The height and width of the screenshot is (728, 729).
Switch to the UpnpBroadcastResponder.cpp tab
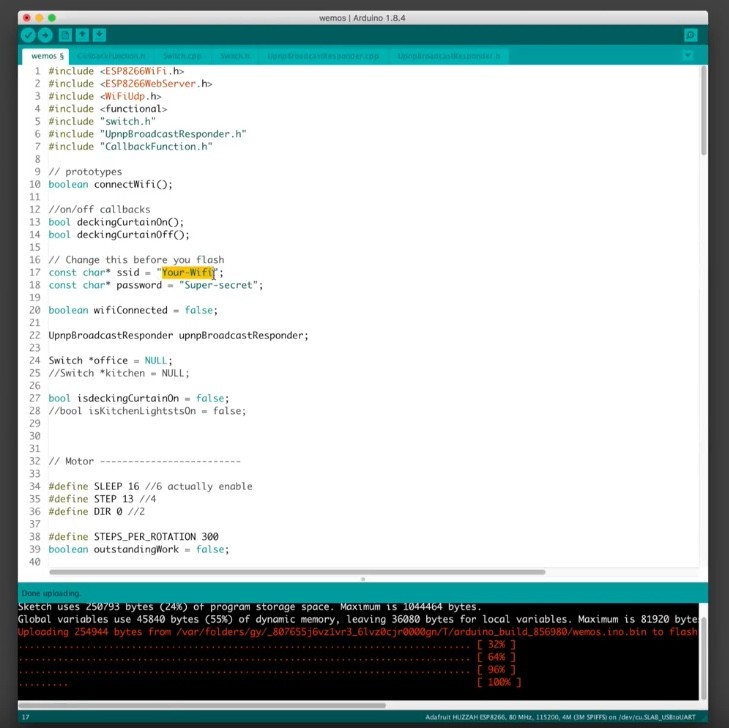tap(323, 56)
